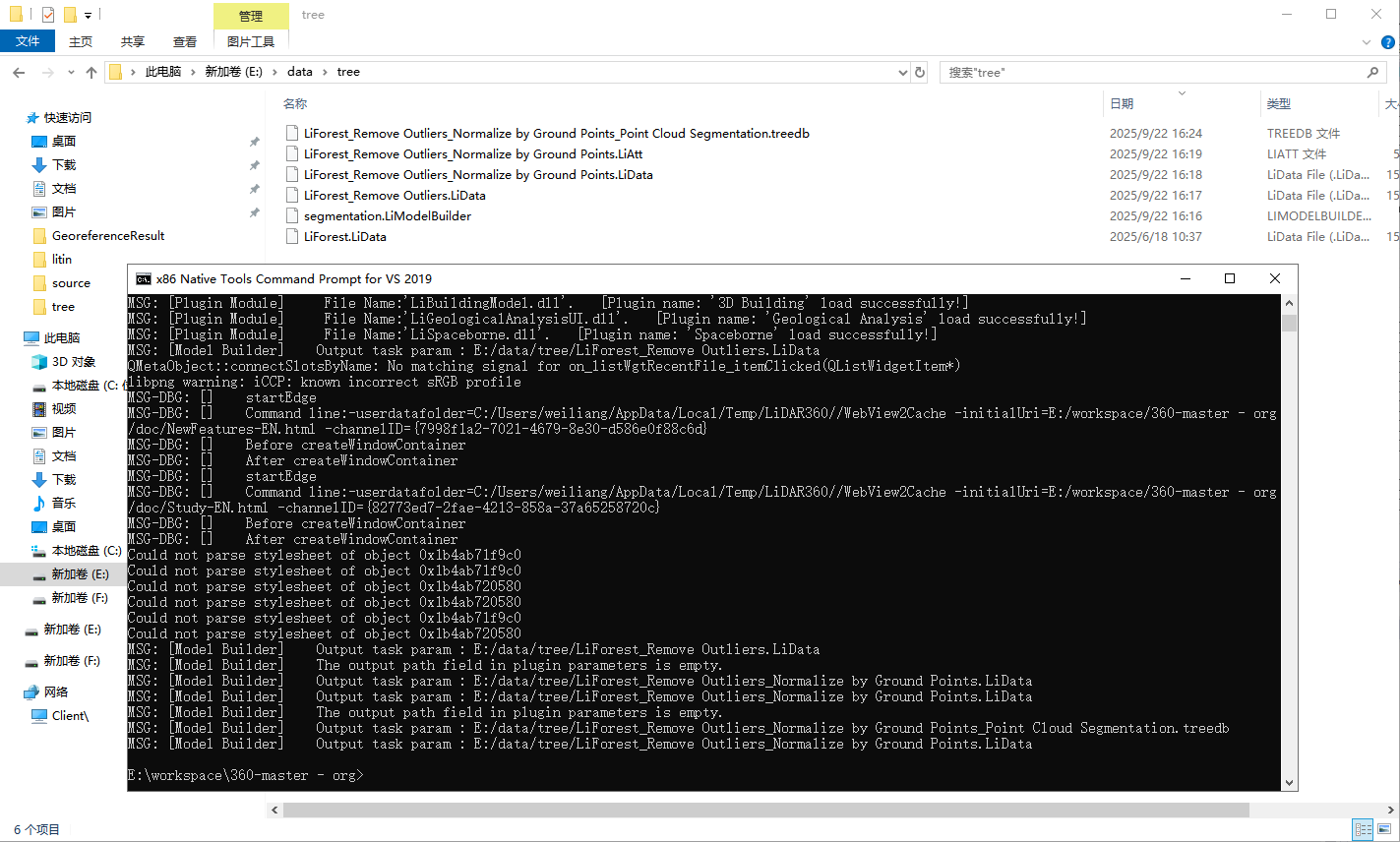This screenshot has width=1400, height=842.
Task: Open the recent locations dropdown arrow
Action: pos(70,71)
